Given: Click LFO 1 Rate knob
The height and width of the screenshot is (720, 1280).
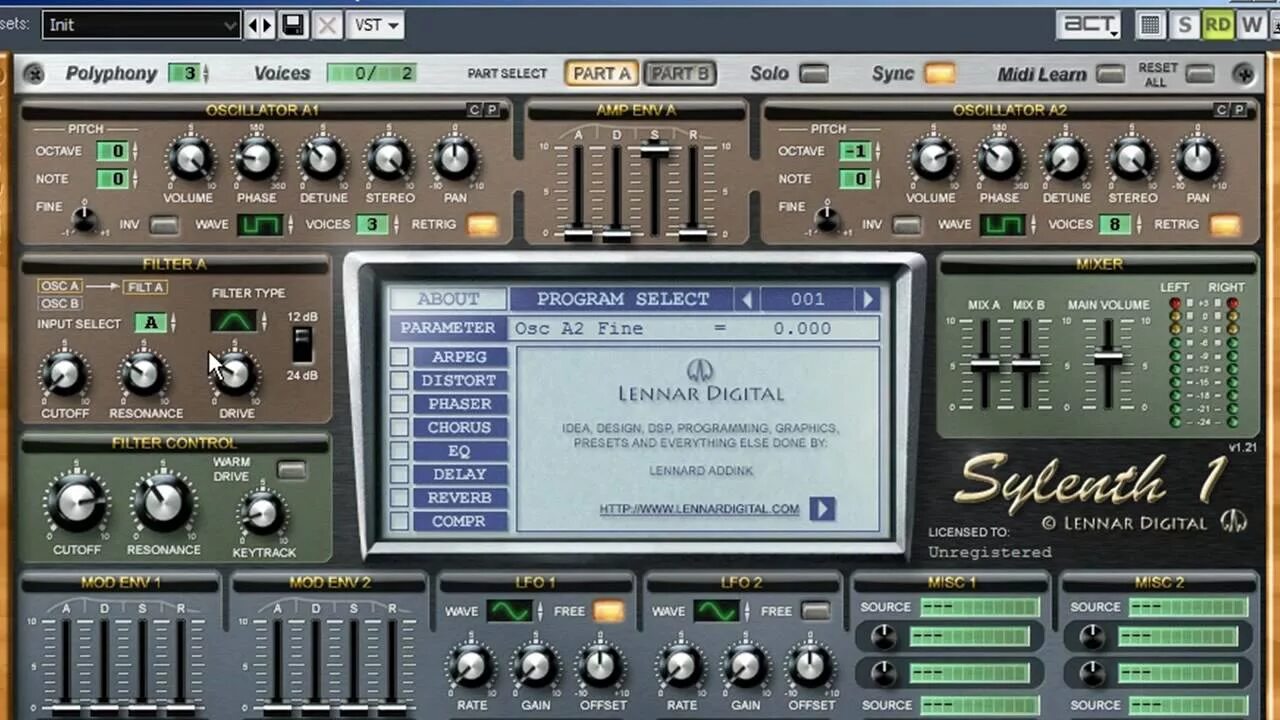Looking at the screenshot, I should click(x=471, y=666).
